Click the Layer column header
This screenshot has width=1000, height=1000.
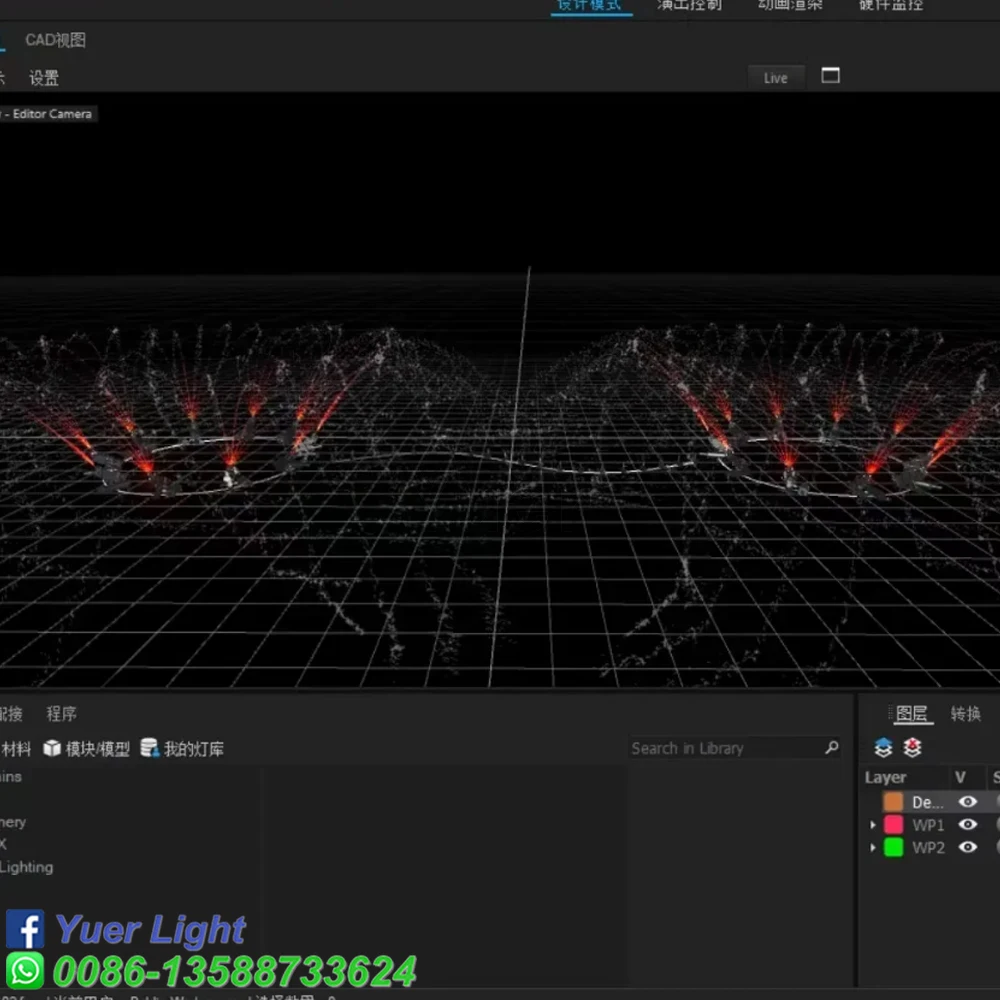coord(885,777)
